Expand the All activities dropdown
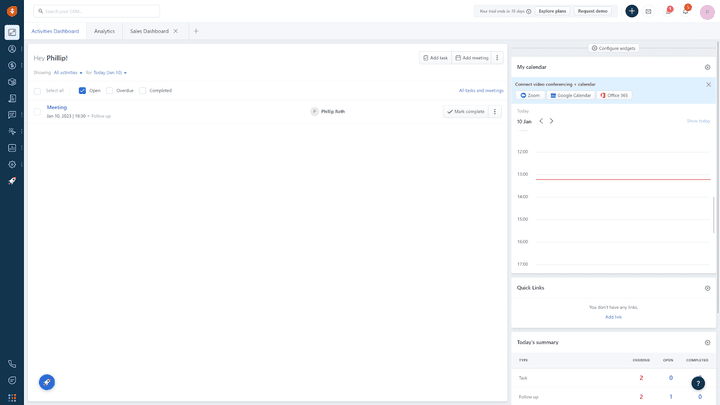 (68, 73)
